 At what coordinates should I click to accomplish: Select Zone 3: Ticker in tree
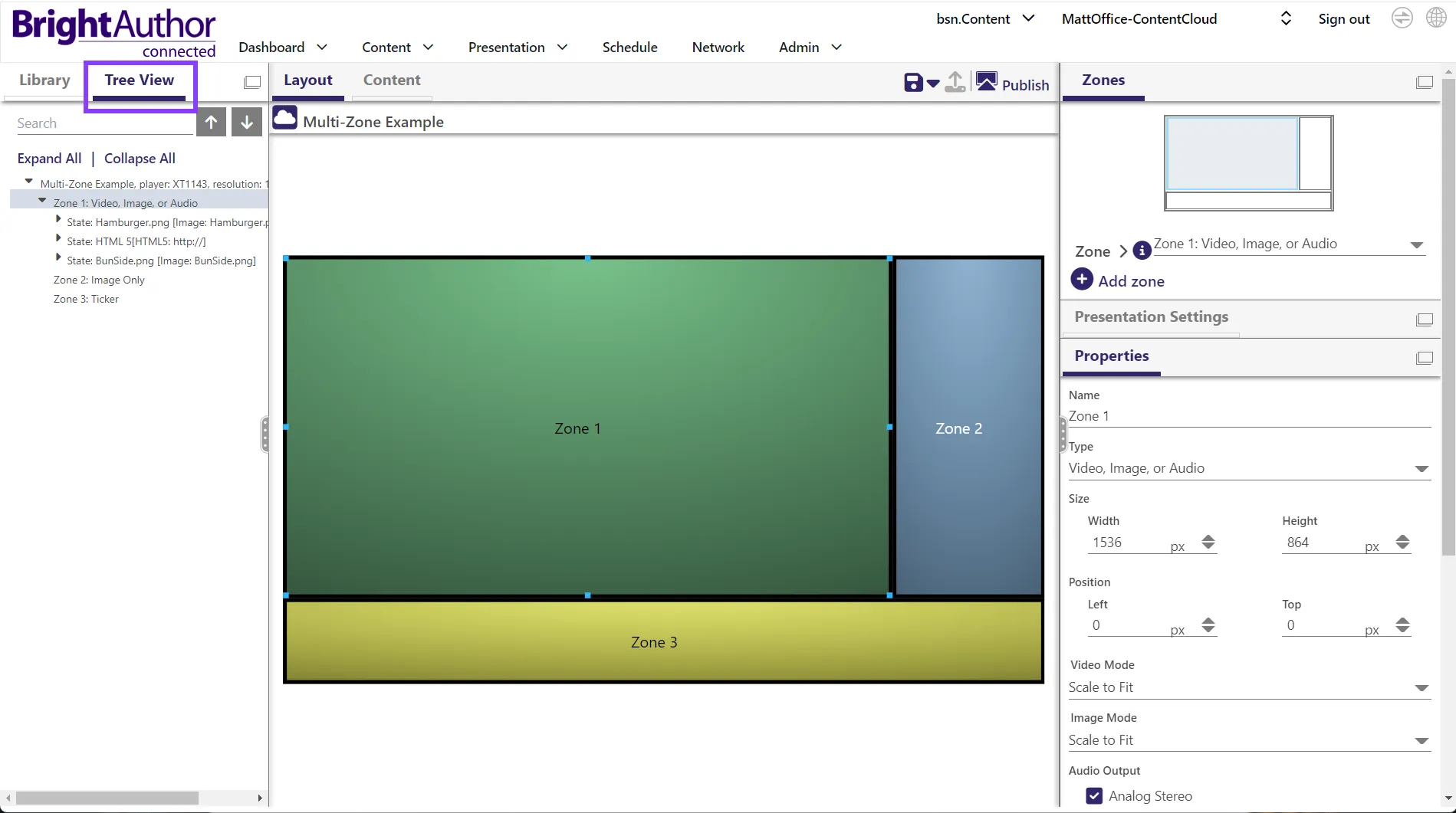pyautogui.click(x=86, y=299)
